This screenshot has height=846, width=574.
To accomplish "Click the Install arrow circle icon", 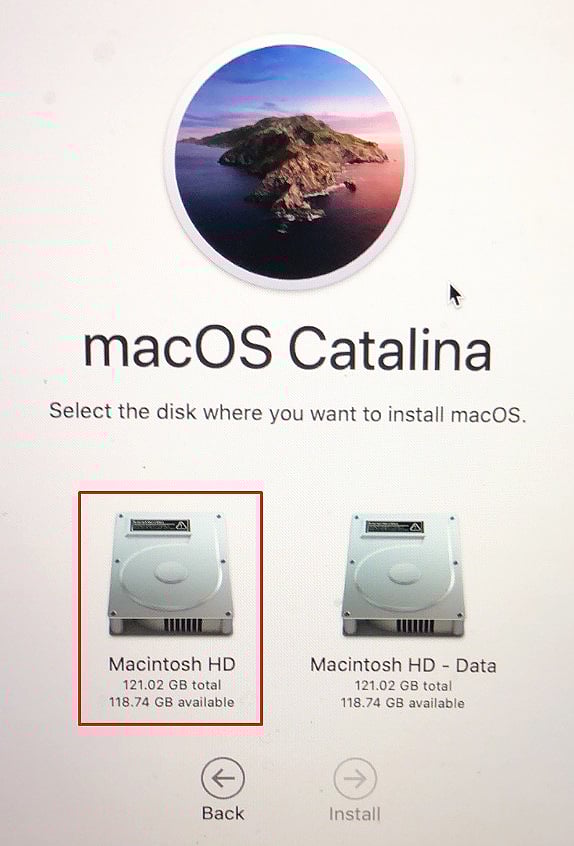I will 355,779.
